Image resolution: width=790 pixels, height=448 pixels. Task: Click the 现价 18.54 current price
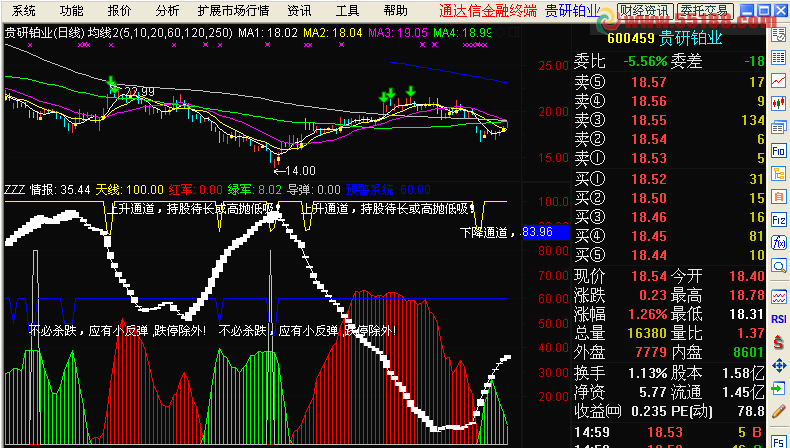[x=649, y=277]
